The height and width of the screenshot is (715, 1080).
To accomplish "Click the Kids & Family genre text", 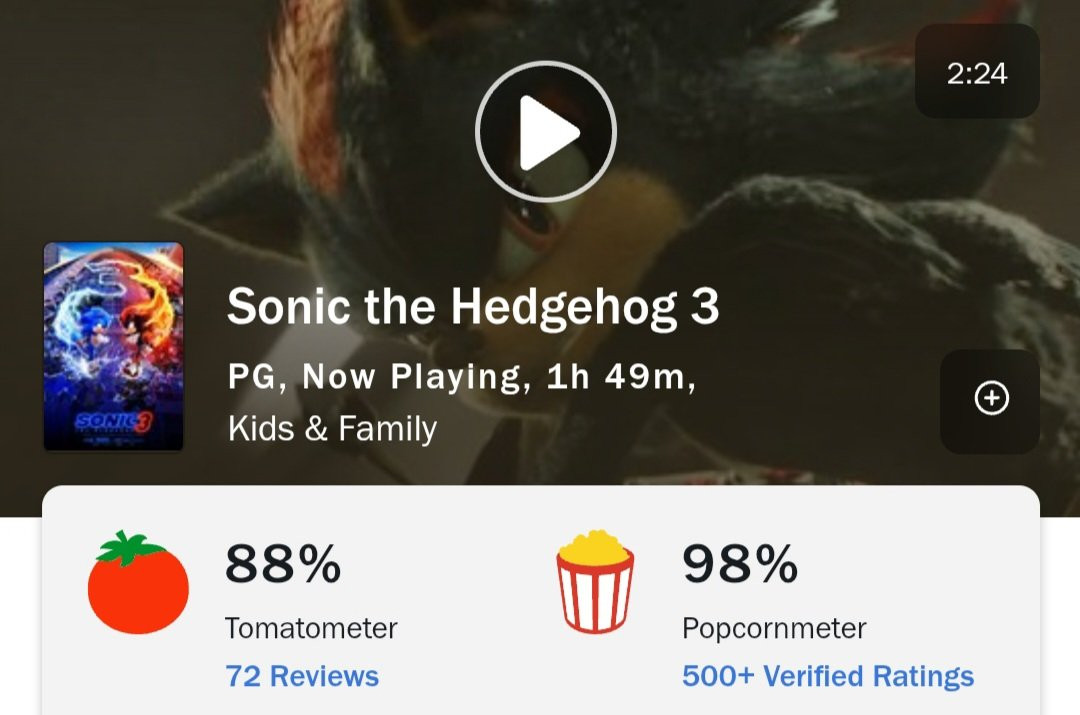I will click(333, 428).
